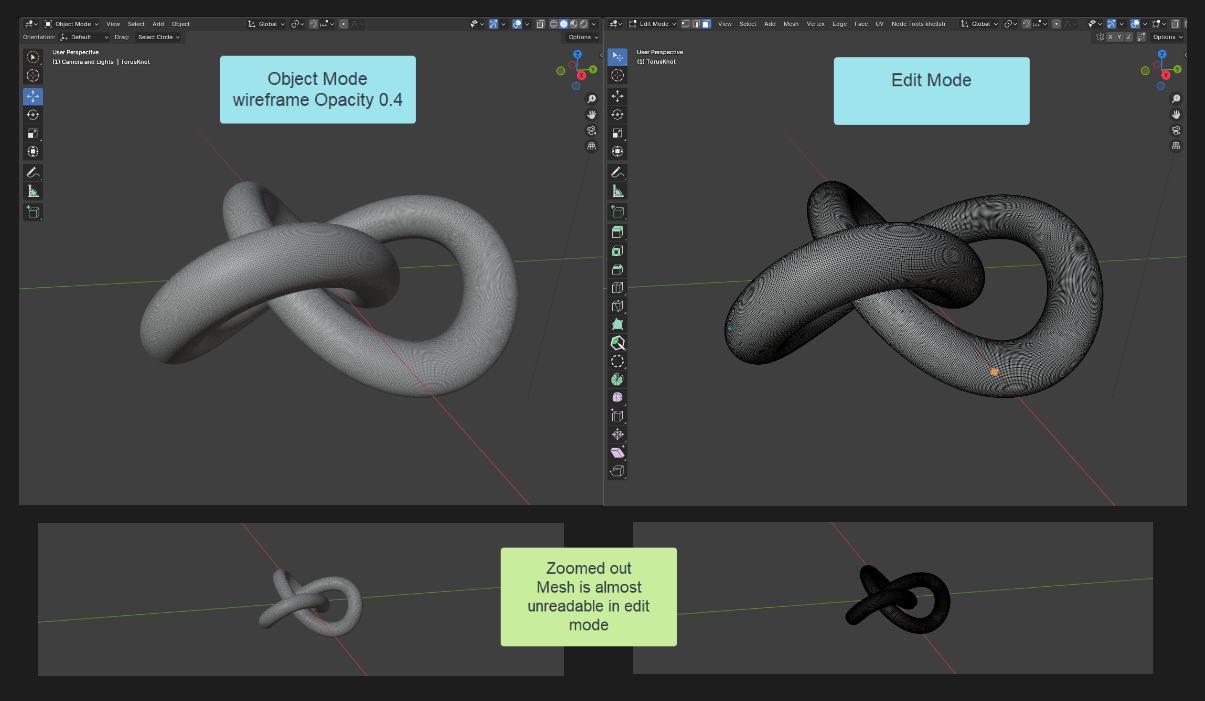The image size is (1205, 701).
Task: Select the Inset Faces tool
Action: point(618,251)
